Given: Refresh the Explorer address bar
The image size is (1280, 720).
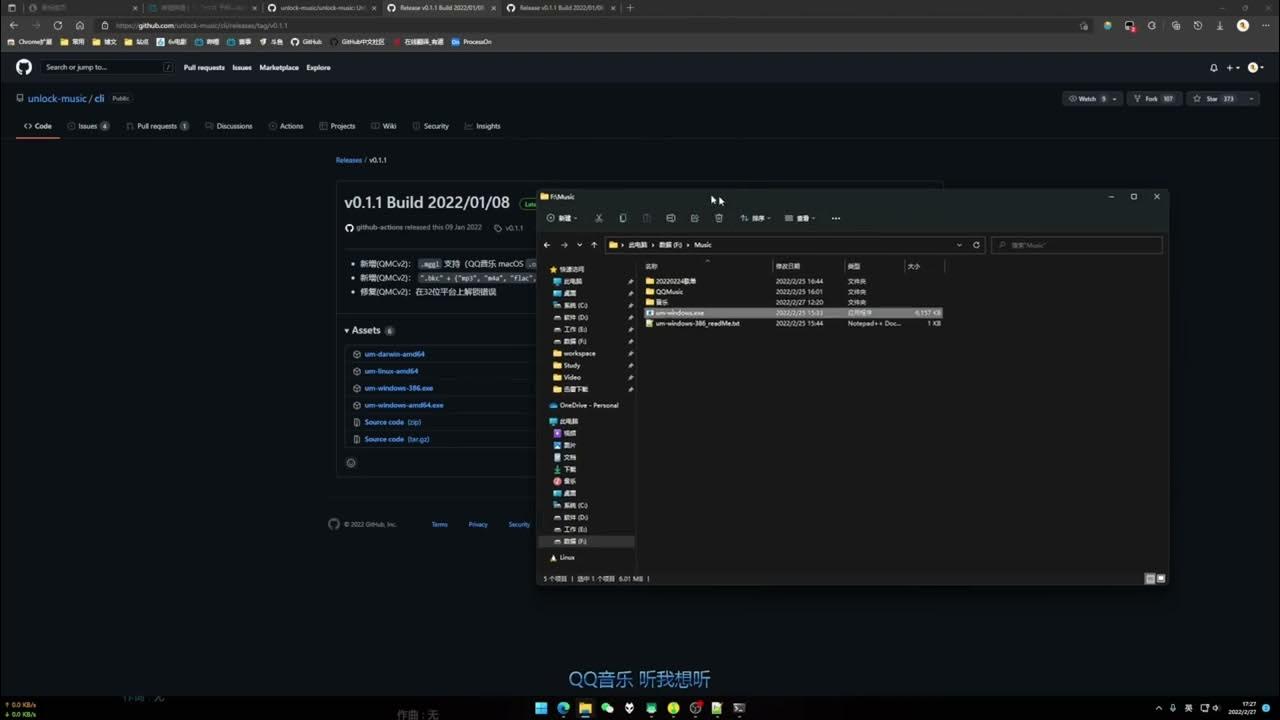Looking at the screenshot, I should pyautogui.click(x=977, y=245).
